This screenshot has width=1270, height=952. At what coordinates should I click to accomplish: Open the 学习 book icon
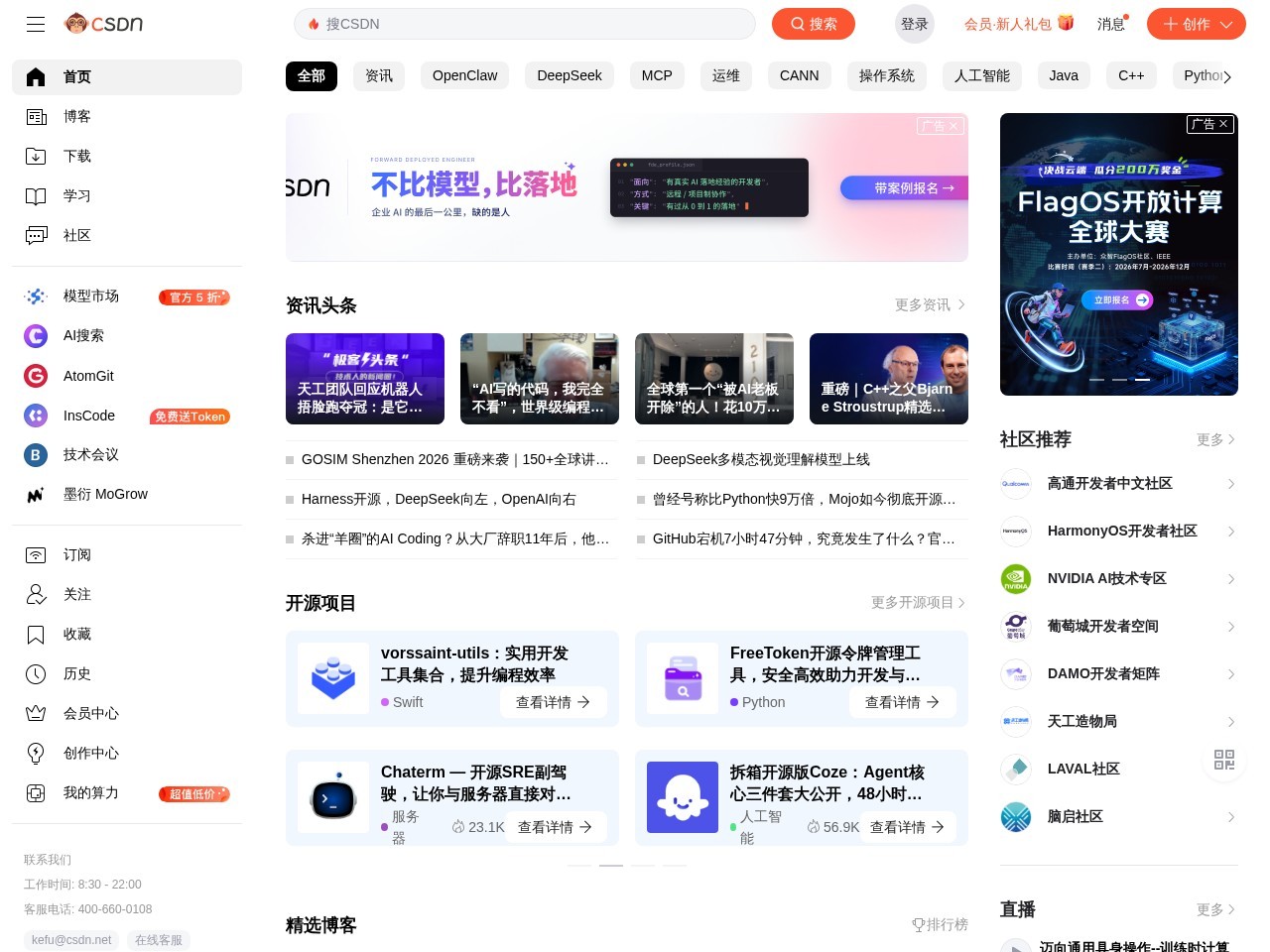coord(36,195)
